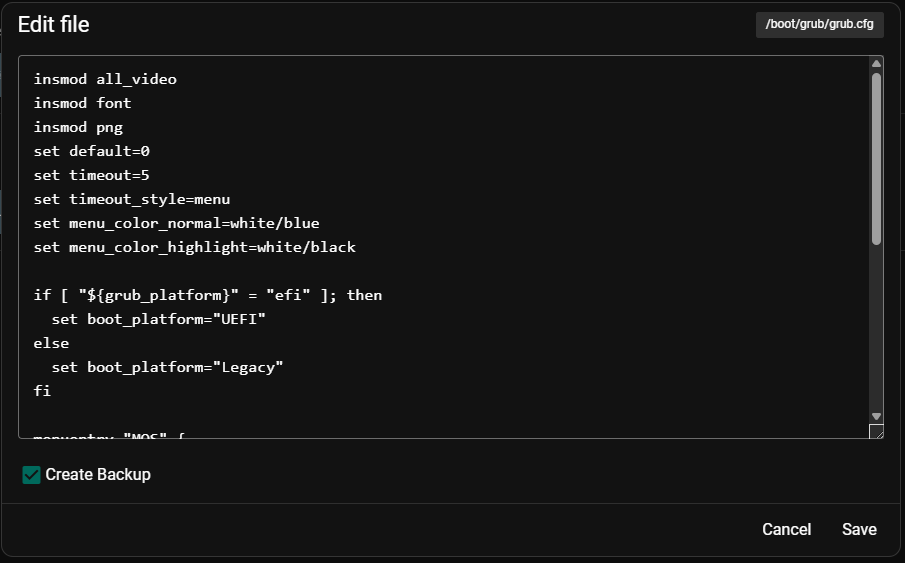Image resolution: width=905 pixels, height=563 pixels.
Task: Click the /boot/grub/grub.cfg path badge
Action: pos(820,25)
